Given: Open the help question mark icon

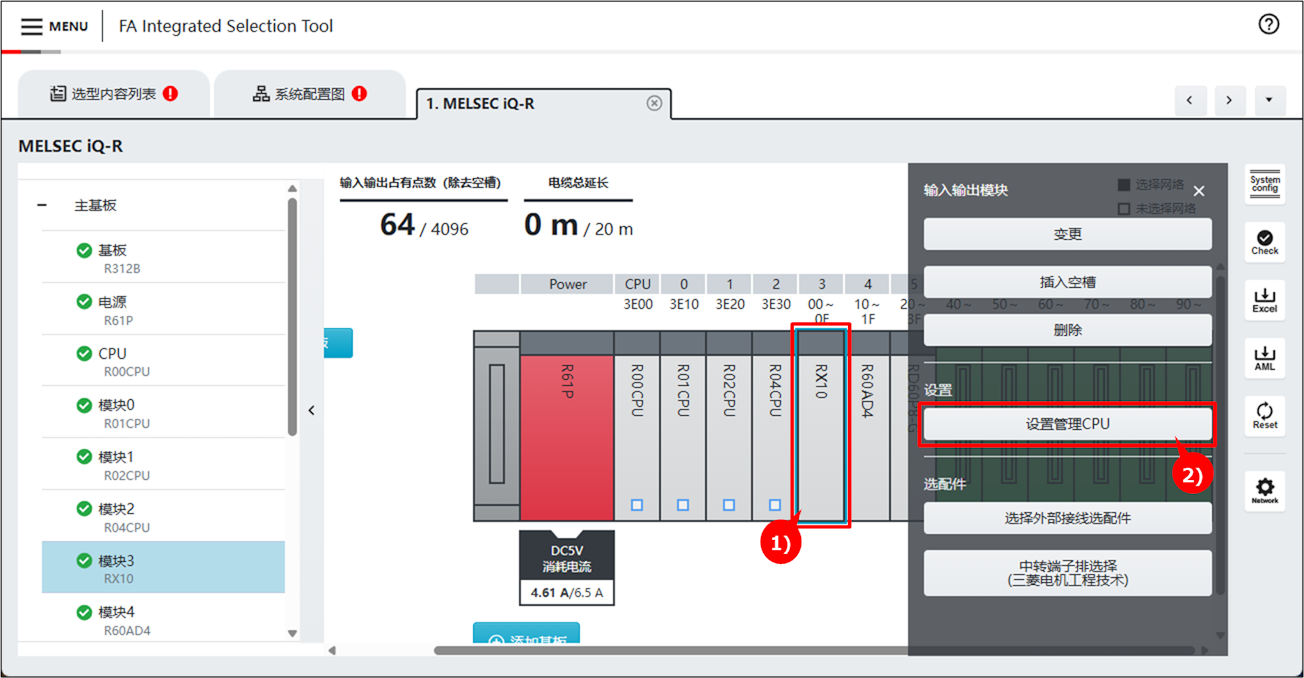Looking at the screenshot, I should pyautogui.click(x=1268, y=25).
